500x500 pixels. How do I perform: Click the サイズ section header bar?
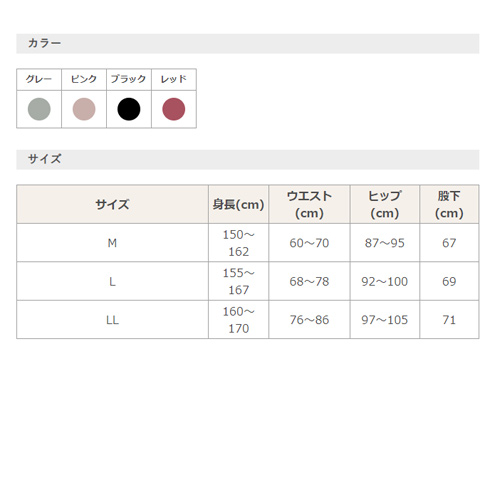(248, 160)
